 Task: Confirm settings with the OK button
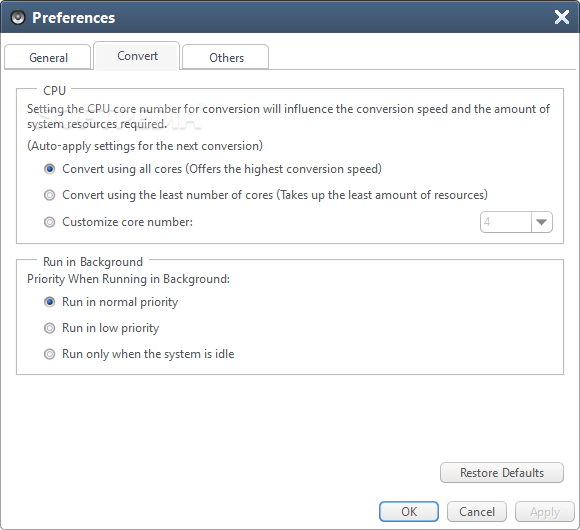tap(409, 512)
